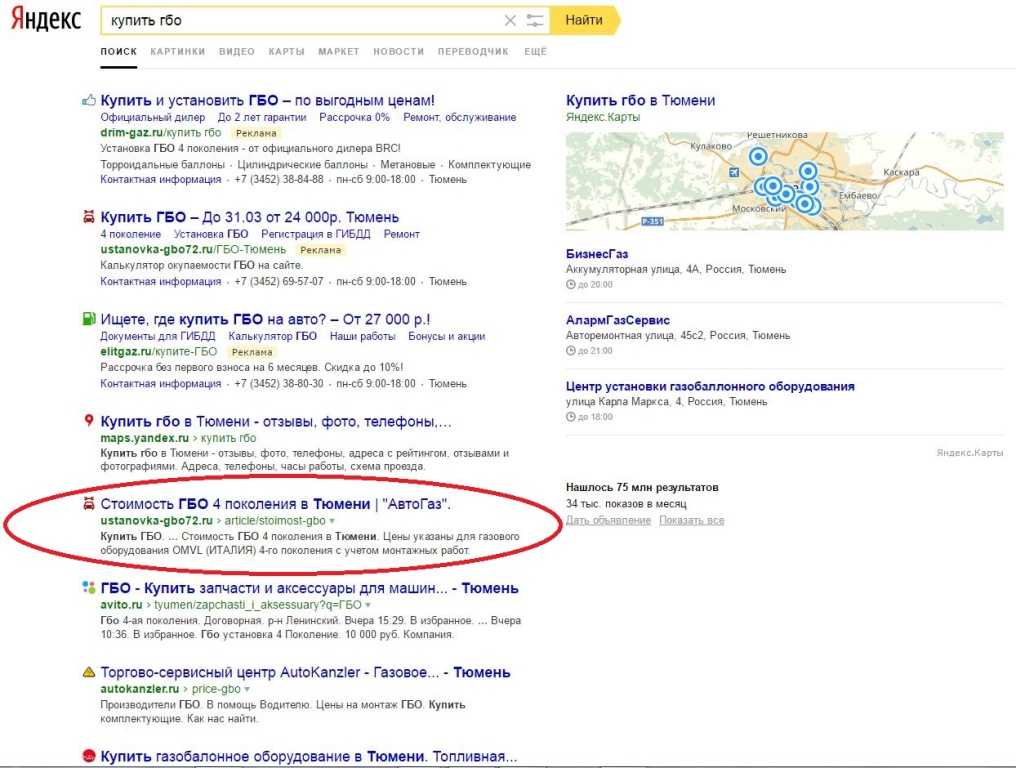The image size is (1016, 768).
Task: Clear the search box with X icon
Action: [510, 21]
